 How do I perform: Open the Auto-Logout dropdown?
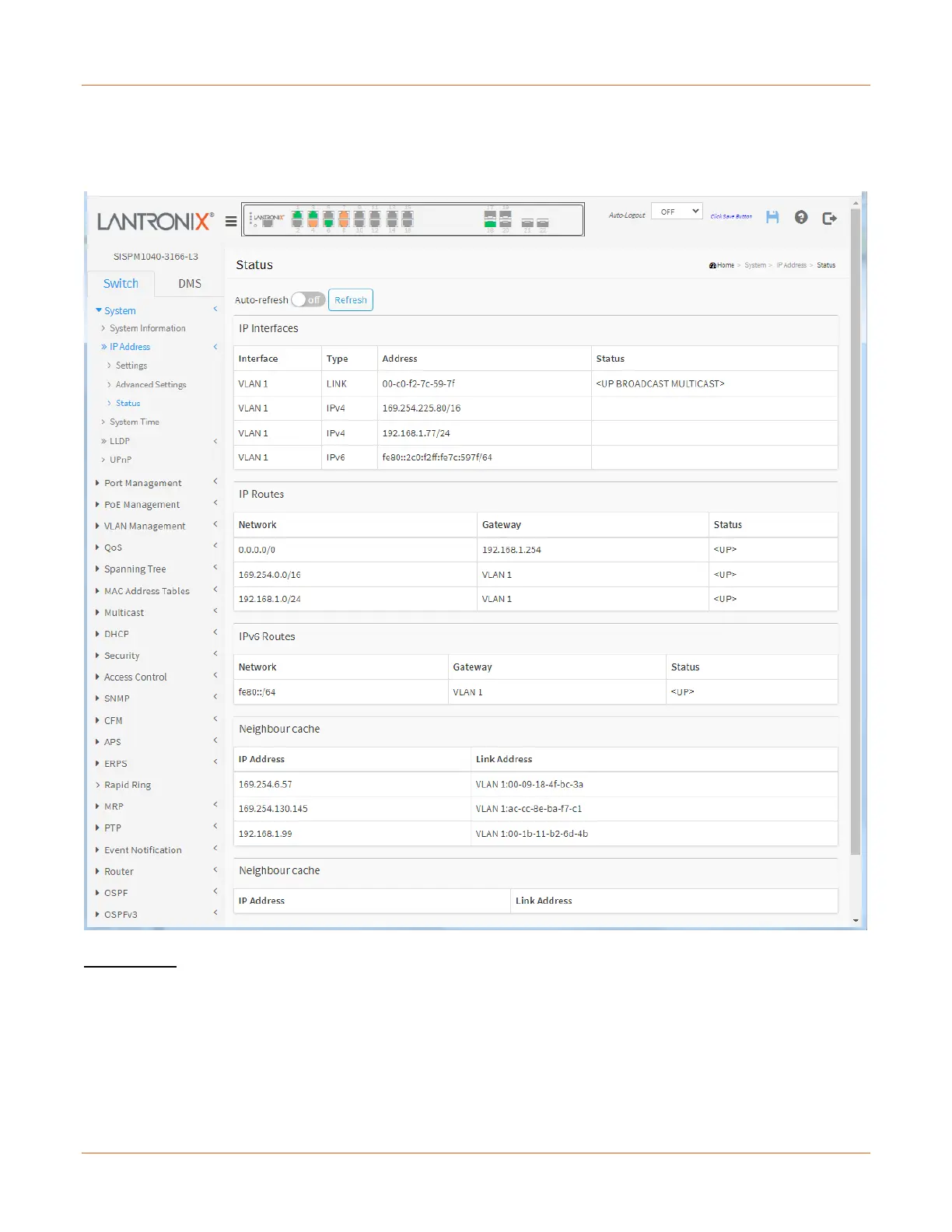point(677,212)
